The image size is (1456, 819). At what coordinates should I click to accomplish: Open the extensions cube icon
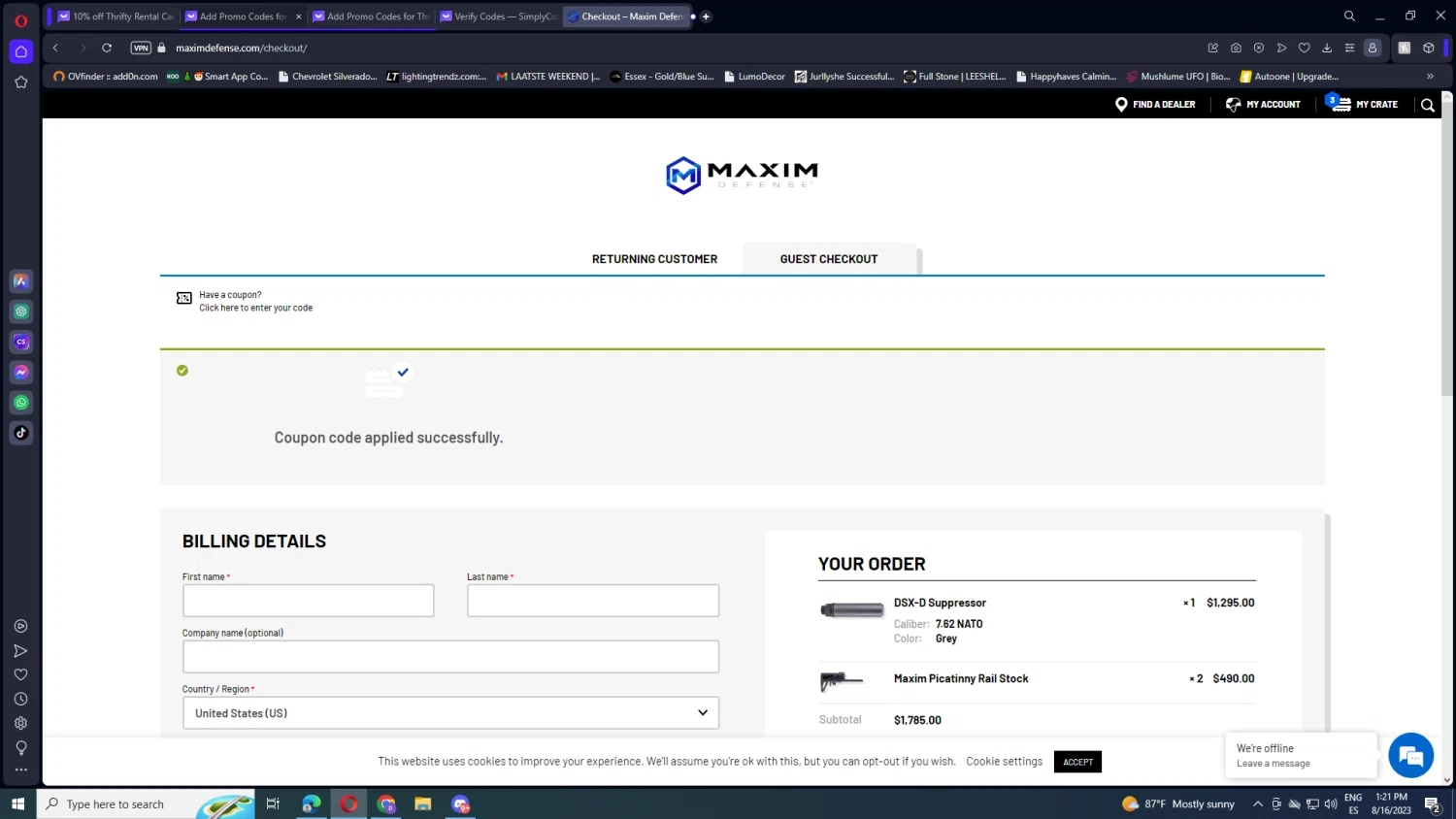[1429, 48]
